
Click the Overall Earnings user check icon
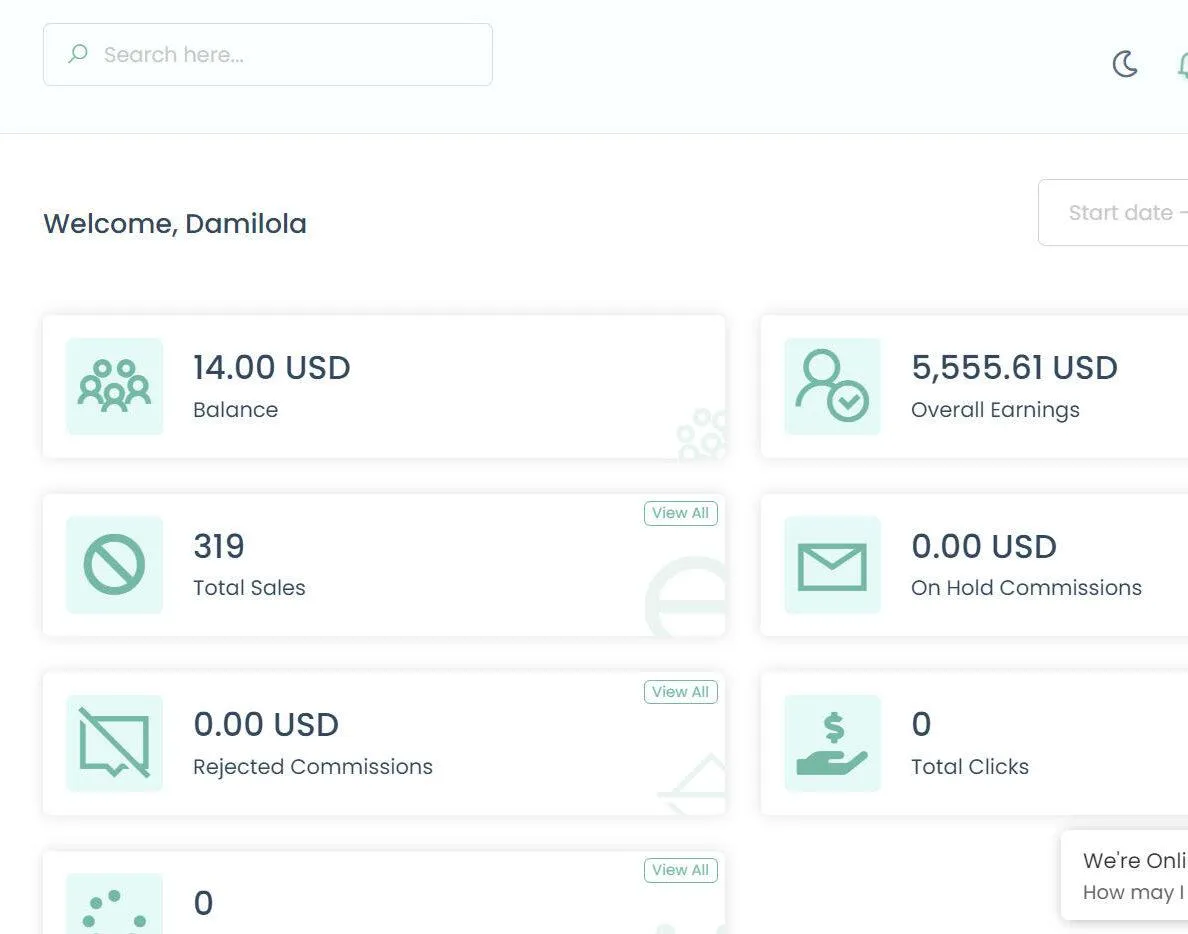[833, 386]
